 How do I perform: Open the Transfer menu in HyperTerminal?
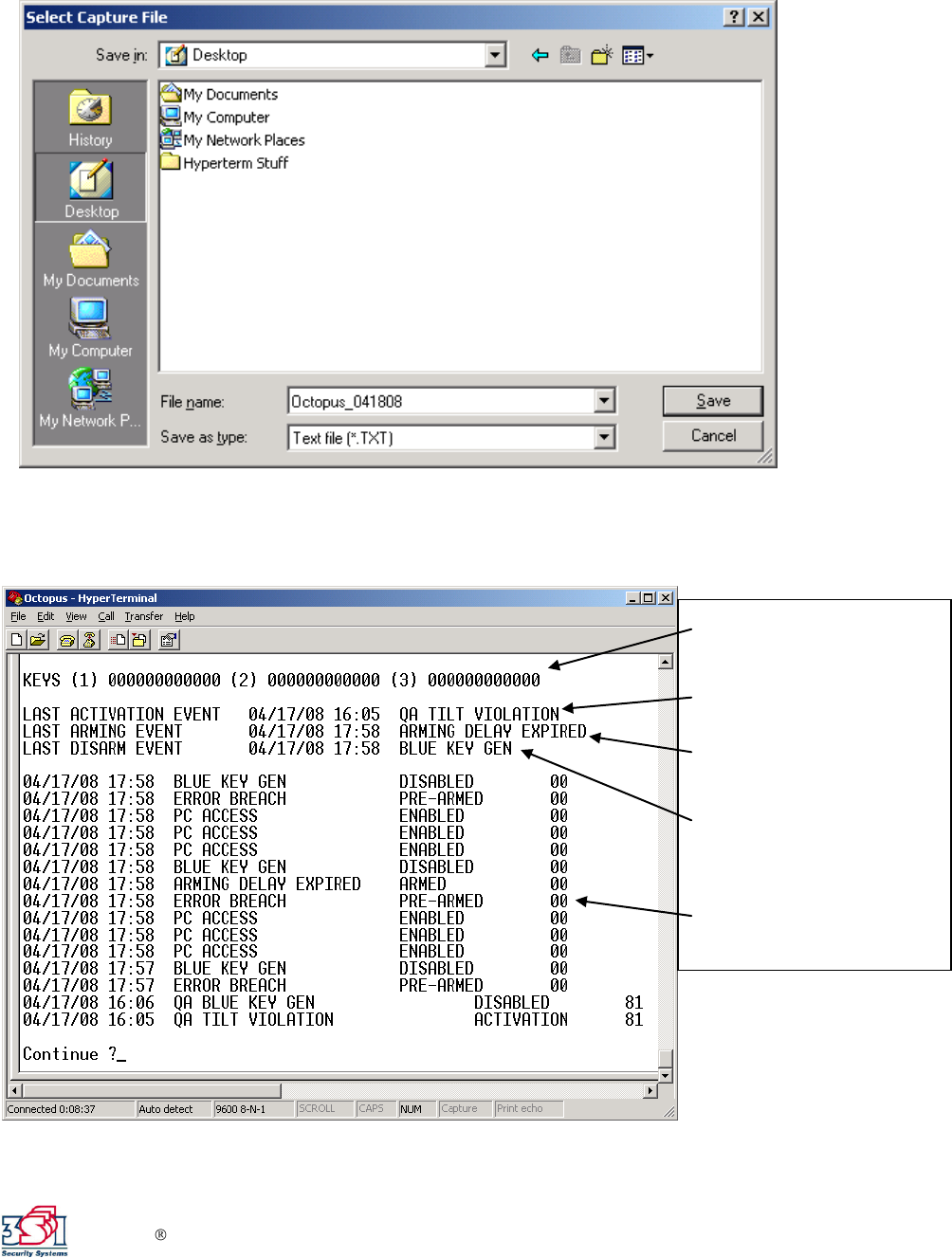(x=144, y=616)
